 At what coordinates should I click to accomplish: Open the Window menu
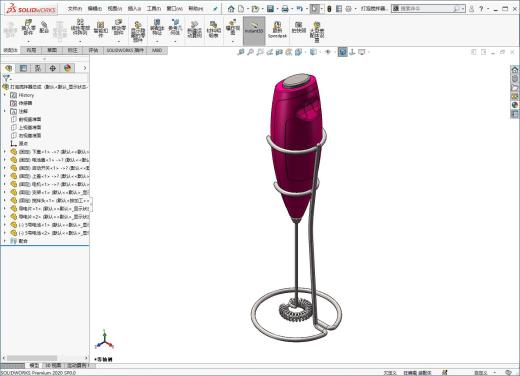pyautogui.click(x=175, y=9)
